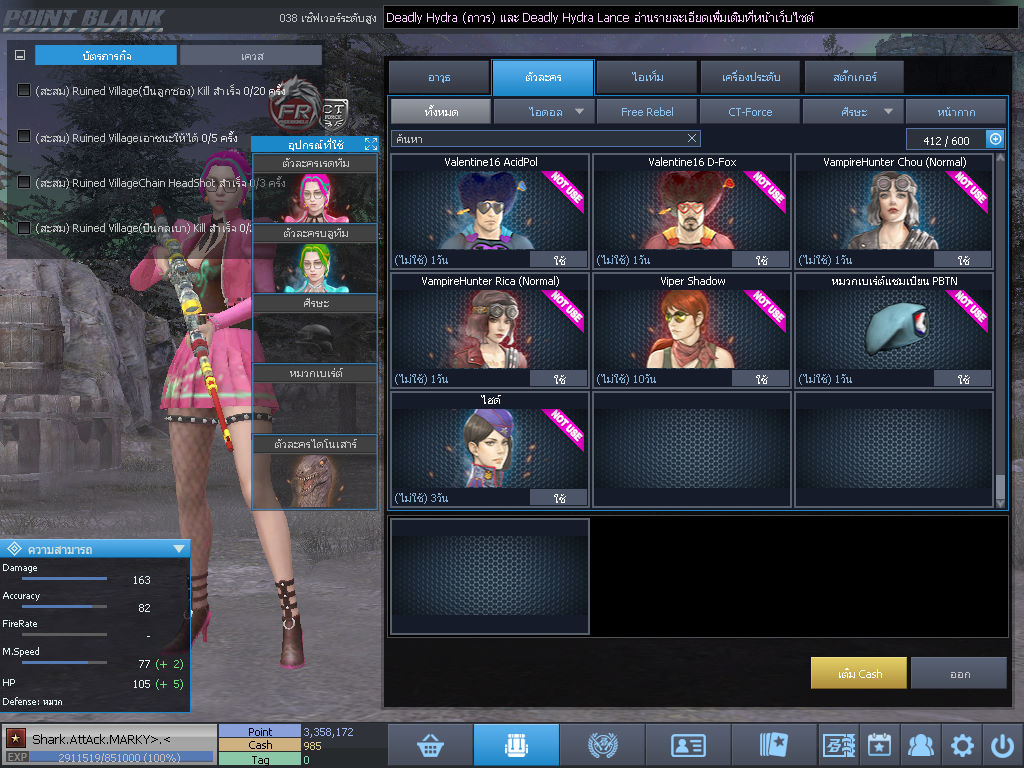
Task: Open the clan emblem icon
Action: click(602, 744)
